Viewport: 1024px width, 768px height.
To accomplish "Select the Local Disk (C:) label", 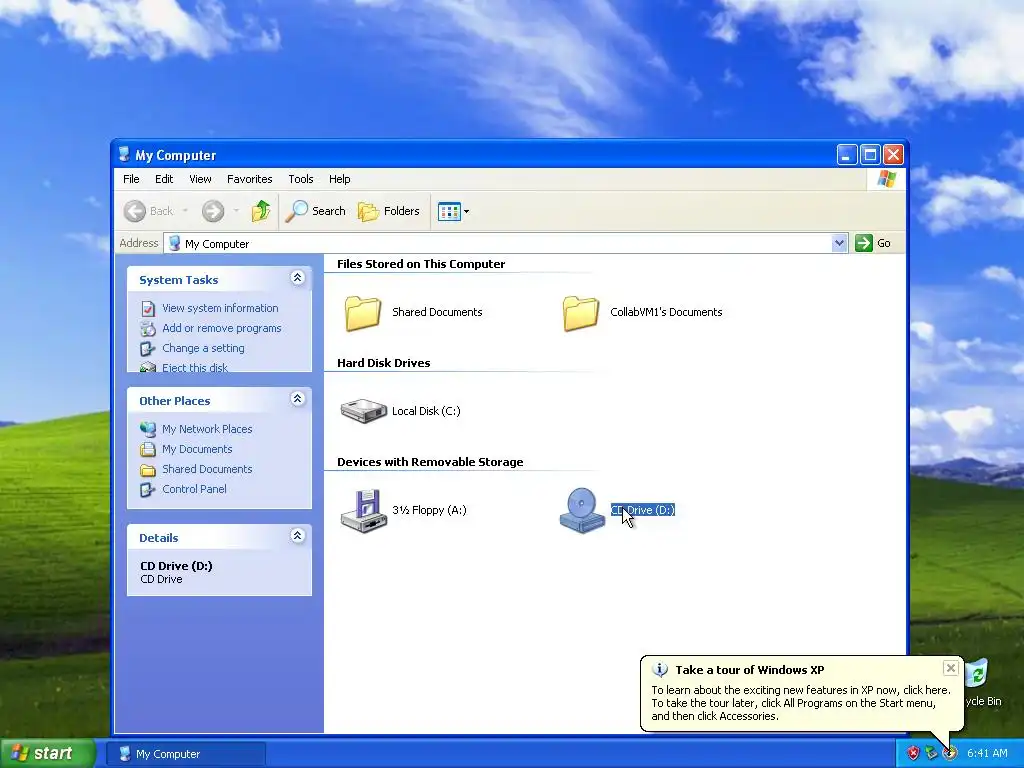I will 426,411.
